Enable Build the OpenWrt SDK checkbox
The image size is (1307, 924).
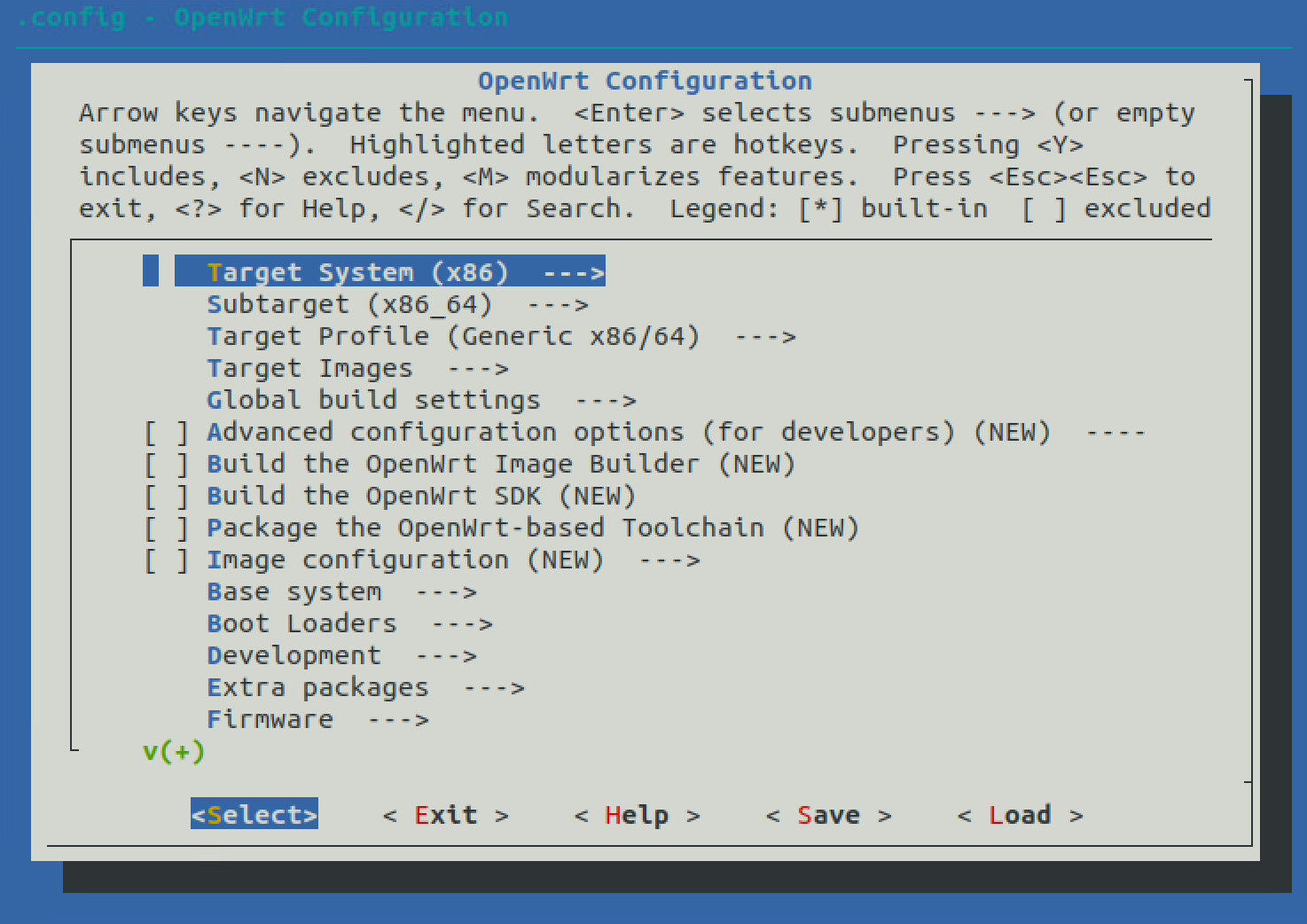(167, 497)
